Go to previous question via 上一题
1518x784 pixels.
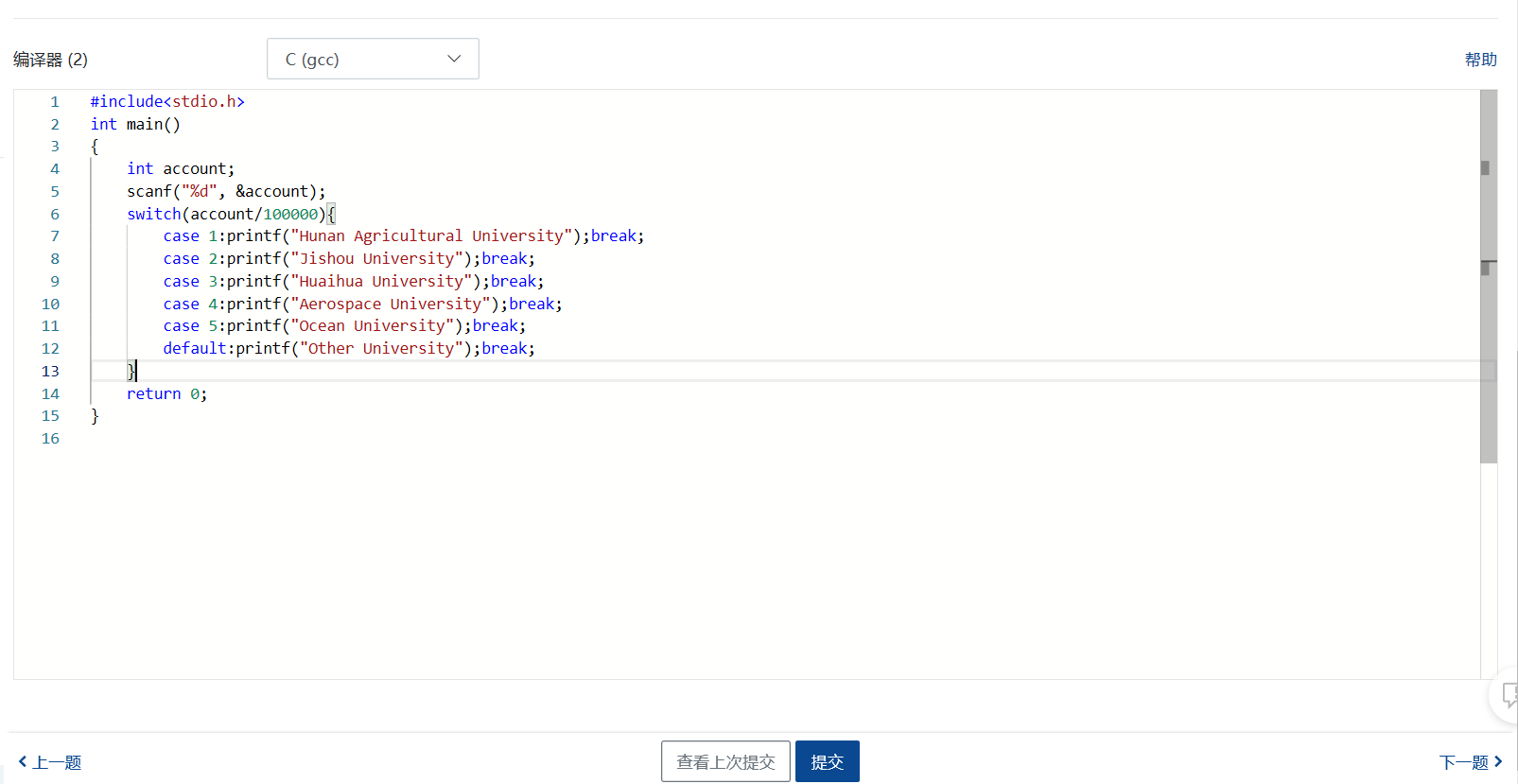(x=50, y=762)
